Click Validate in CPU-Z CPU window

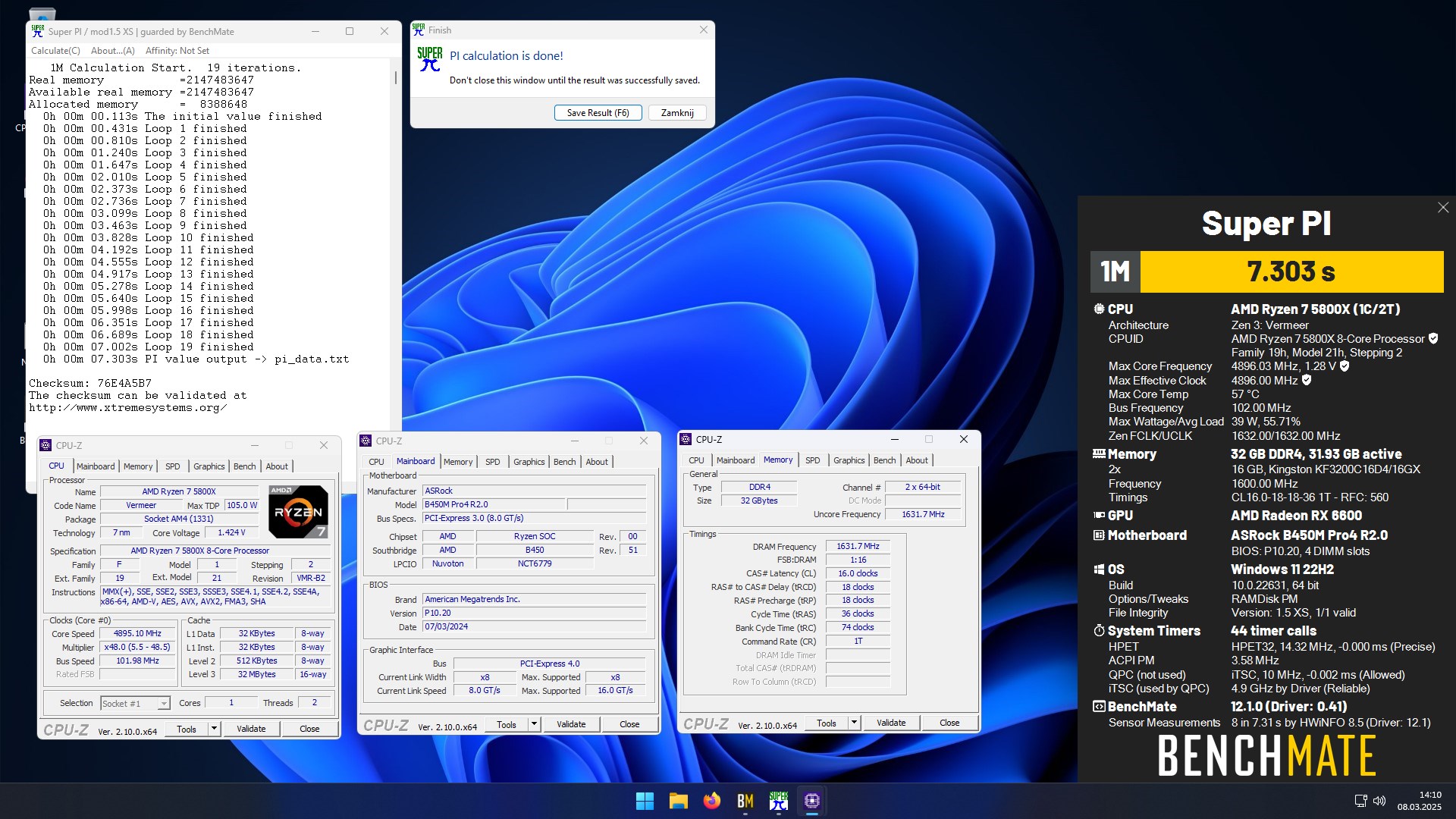click(251, 729)
